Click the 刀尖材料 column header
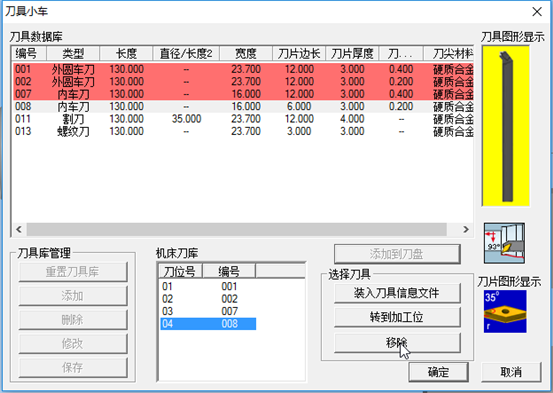Viewport: 553px width, 393px height. click(x=449, y=54)
